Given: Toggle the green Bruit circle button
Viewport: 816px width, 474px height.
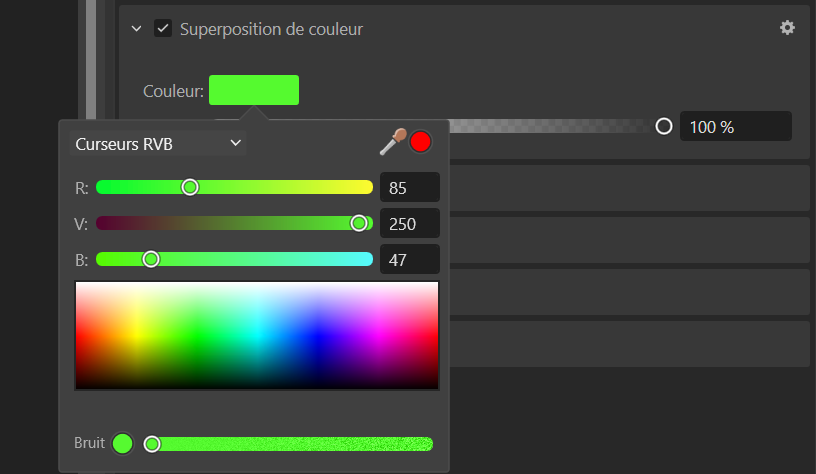Looking at the screenshot, I should [123, 443].
